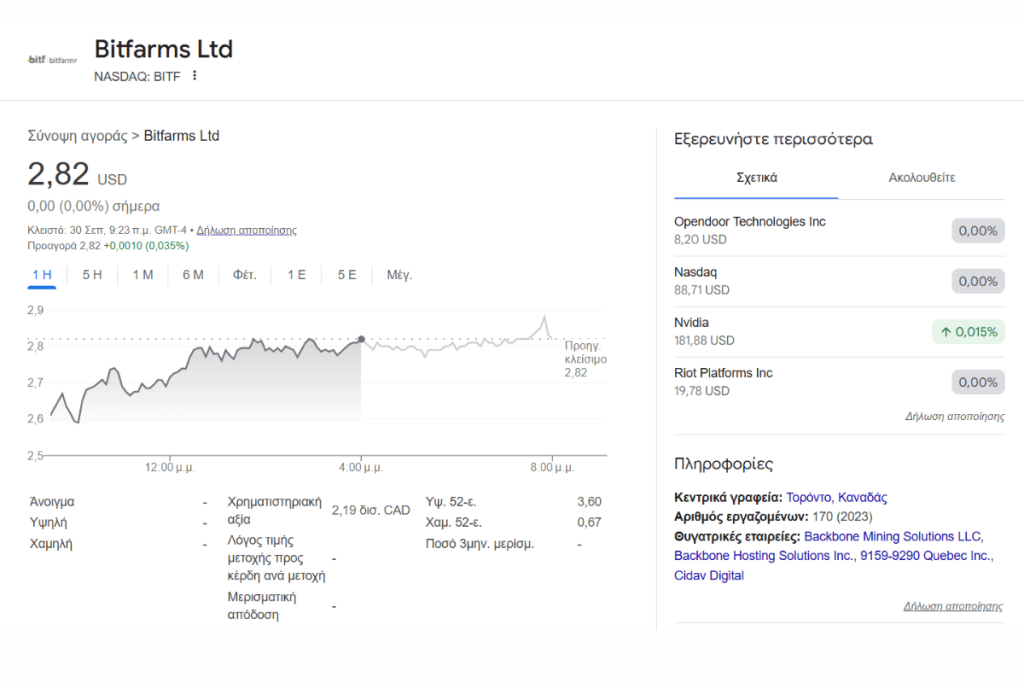Image resolution: width=1024 pixels, height=683 pixels.
Task: Switch chart to 6 Μ range
Action: [x=193, y=275]
